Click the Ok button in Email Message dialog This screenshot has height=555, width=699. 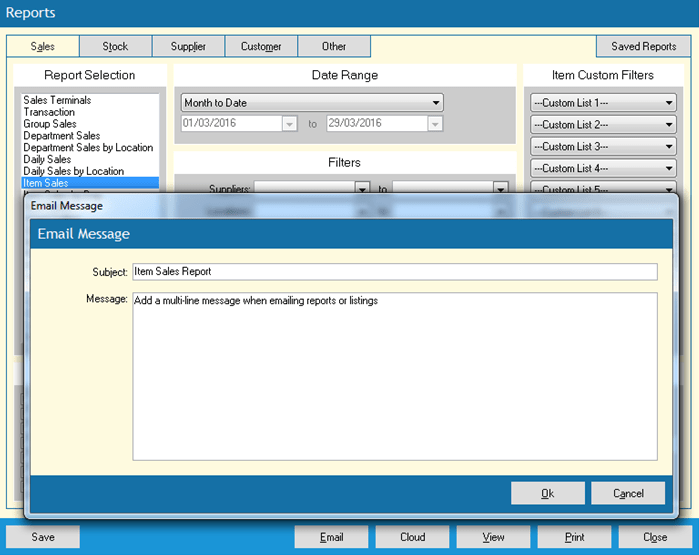coord(547,493)
